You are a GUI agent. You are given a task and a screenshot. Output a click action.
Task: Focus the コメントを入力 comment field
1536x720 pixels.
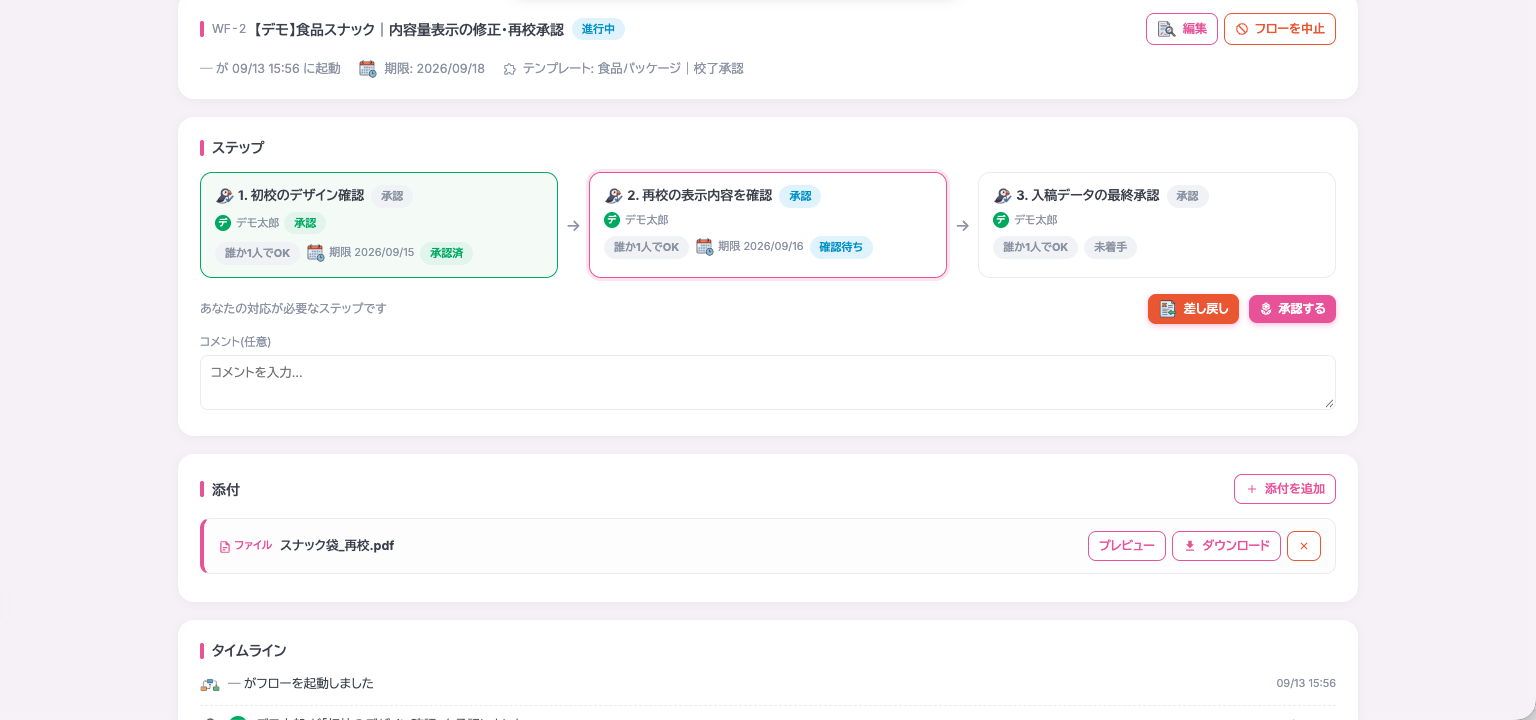pyautogui.click(x=768, y=382)
